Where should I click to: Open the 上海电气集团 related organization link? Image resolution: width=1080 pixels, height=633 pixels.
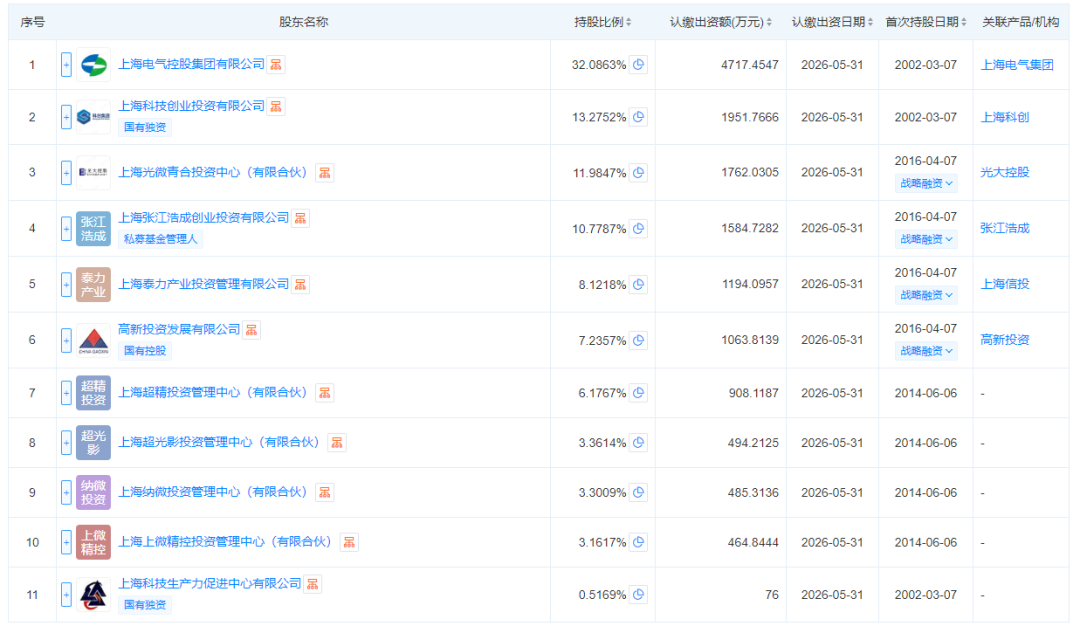pos(1017,65)
